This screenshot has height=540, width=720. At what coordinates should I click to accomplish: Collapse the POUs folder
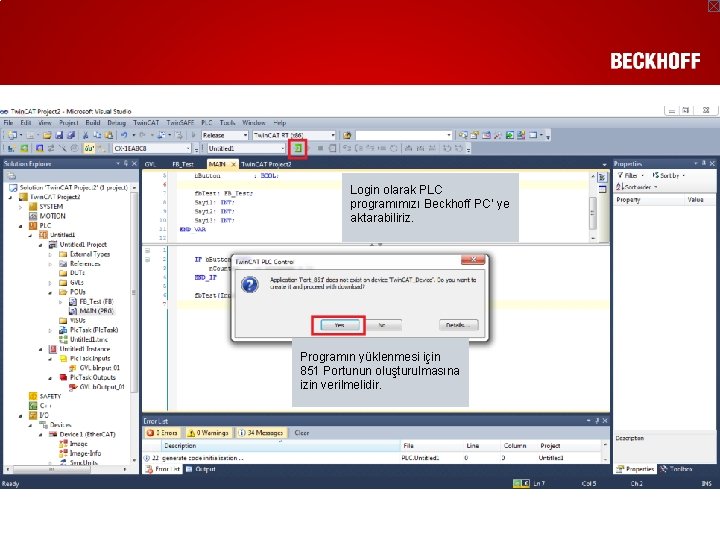coord(50,292)
